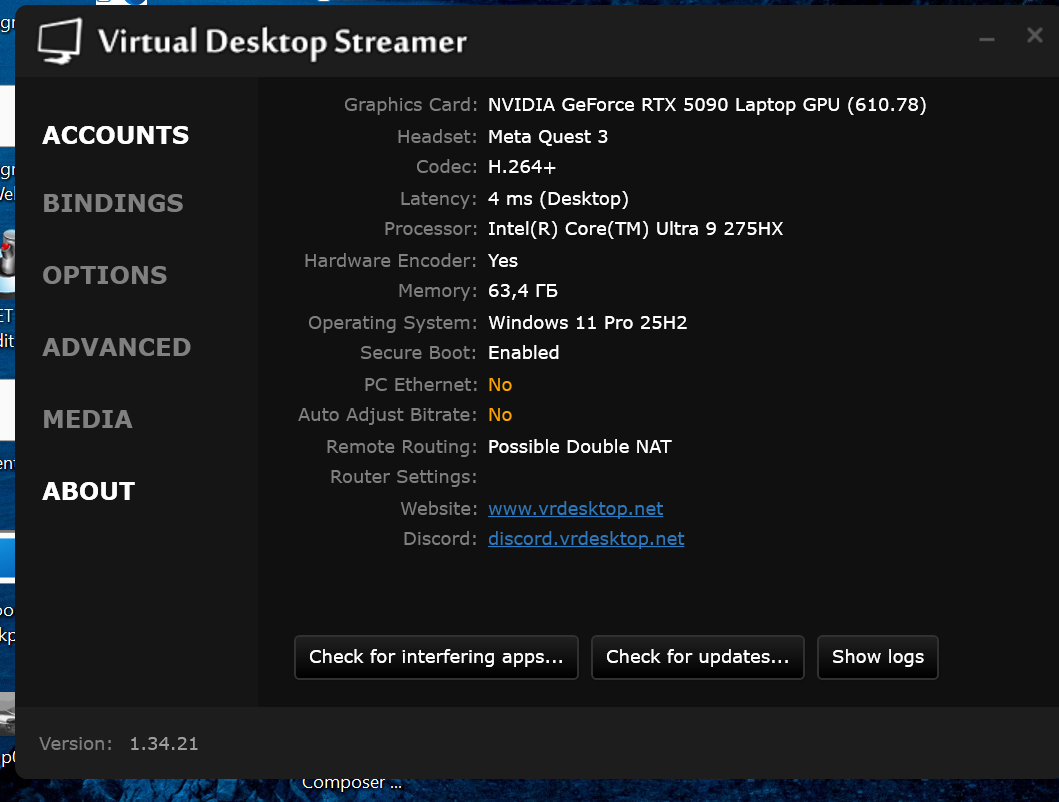Click the Possible Double NAT text
The width and height of the screenshot is (1059, 802).
tap(579, 447)
